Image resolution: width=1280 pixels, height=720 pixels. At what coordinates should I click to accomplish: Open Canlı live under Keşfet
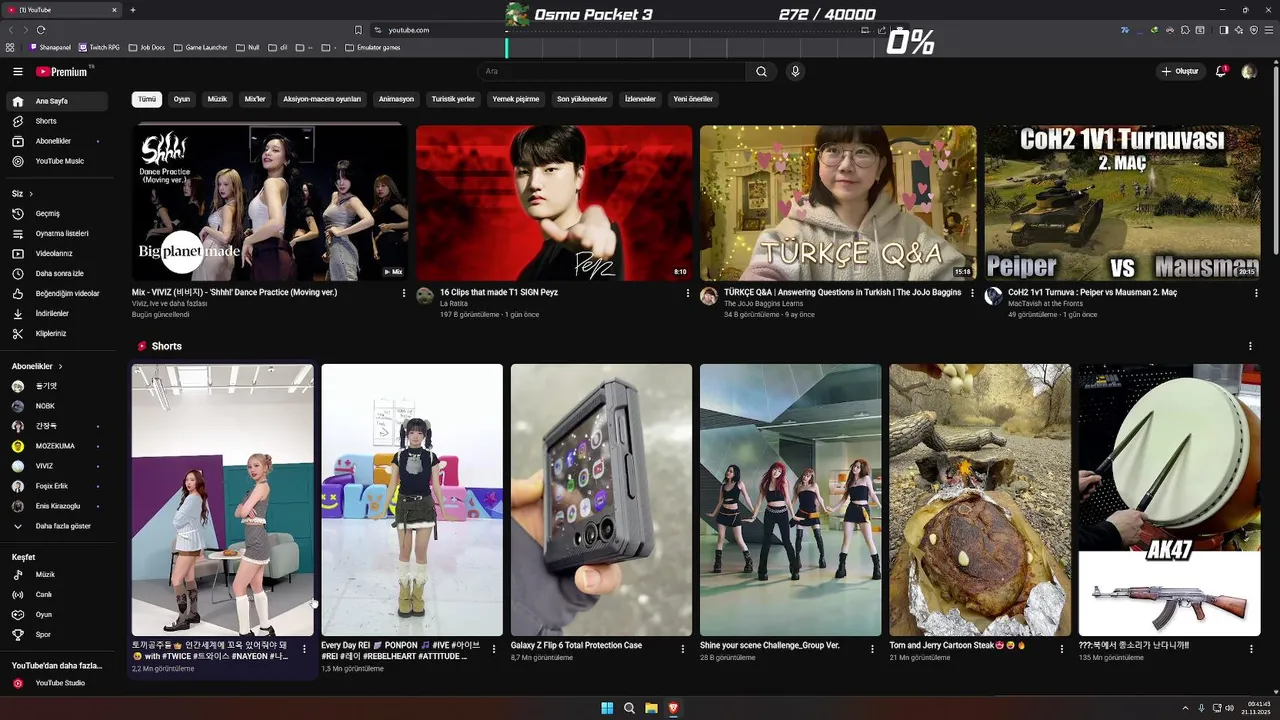pos(56,594)
